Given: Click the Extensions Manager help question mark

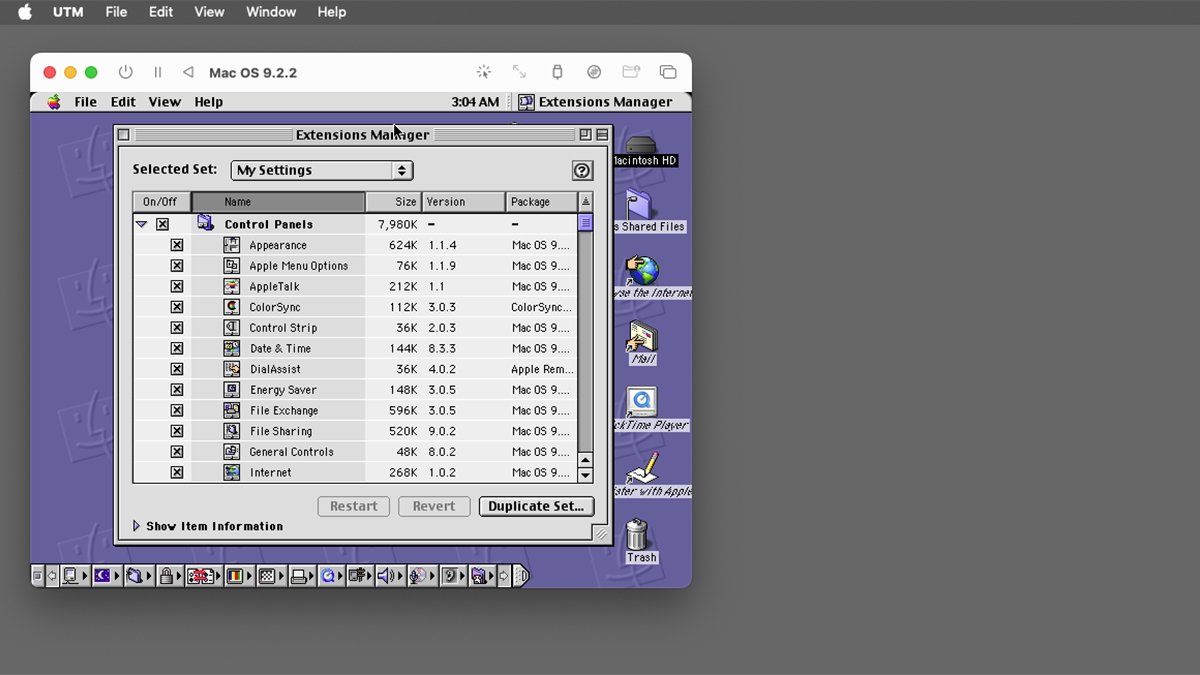Looking at the screenshot, I should tap(582, 170).
